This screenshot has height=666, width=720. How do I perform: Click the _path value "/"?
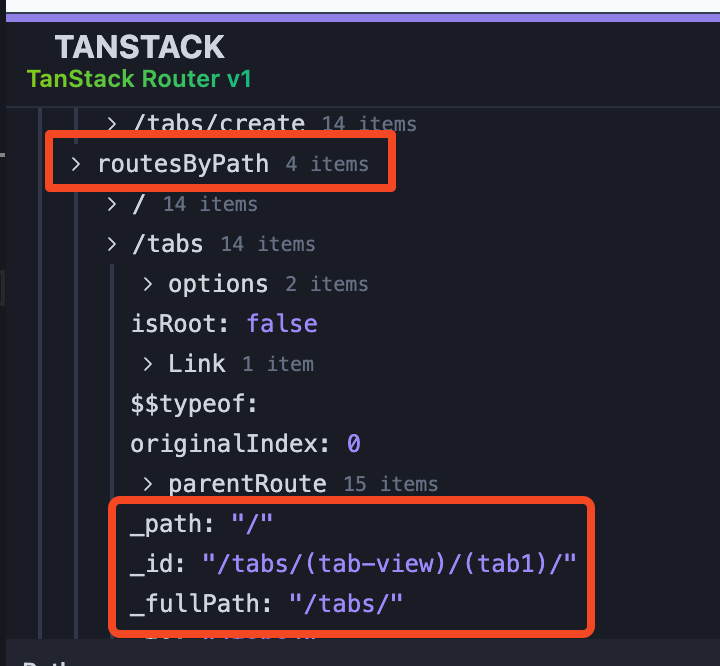pyautogui.click(x=252, y=523)
